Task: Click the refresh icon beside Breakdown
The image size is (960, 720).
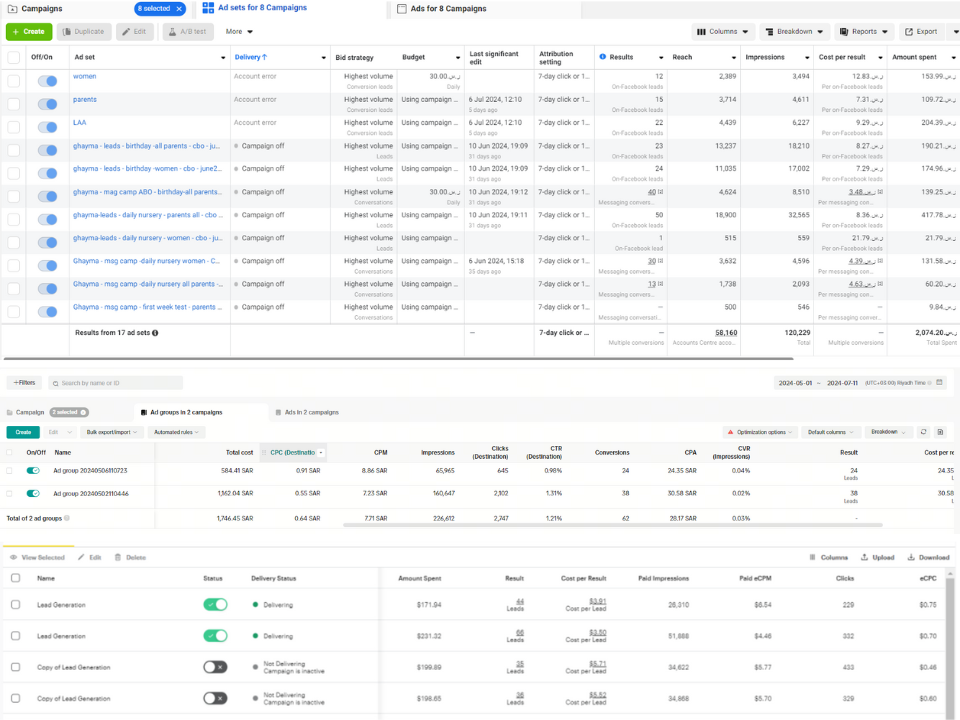Action: 923,432
